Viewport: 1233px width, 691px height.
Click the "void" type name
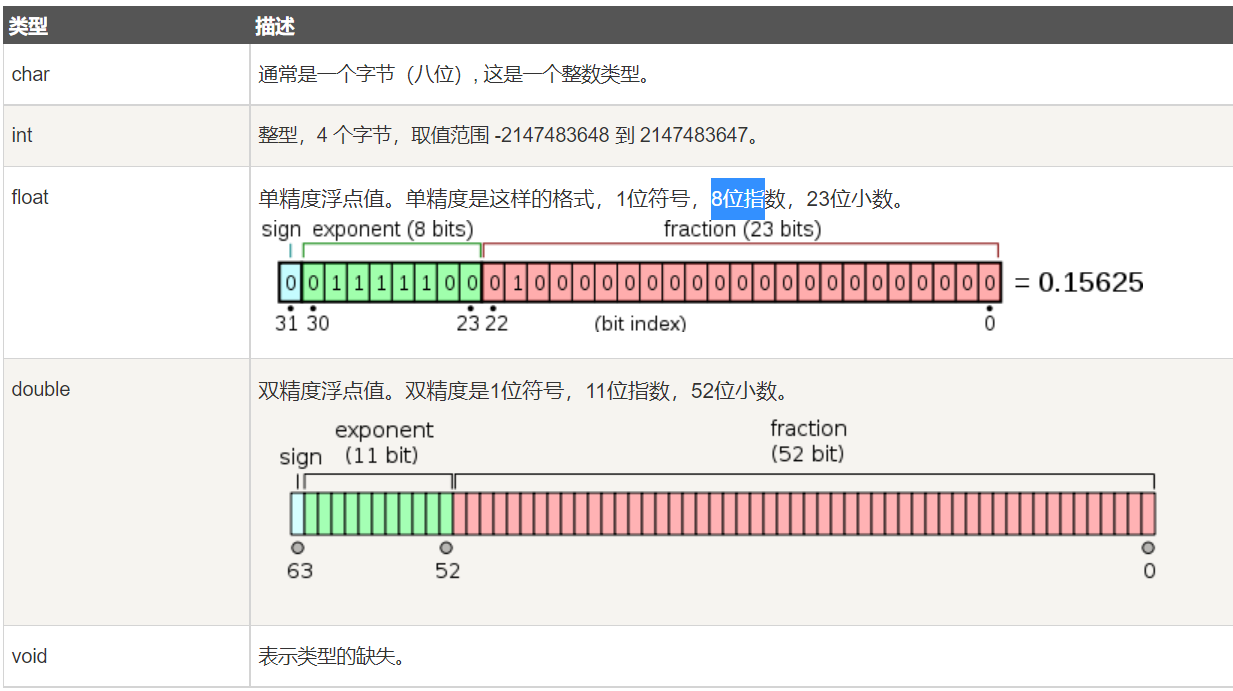coord(29,656)
